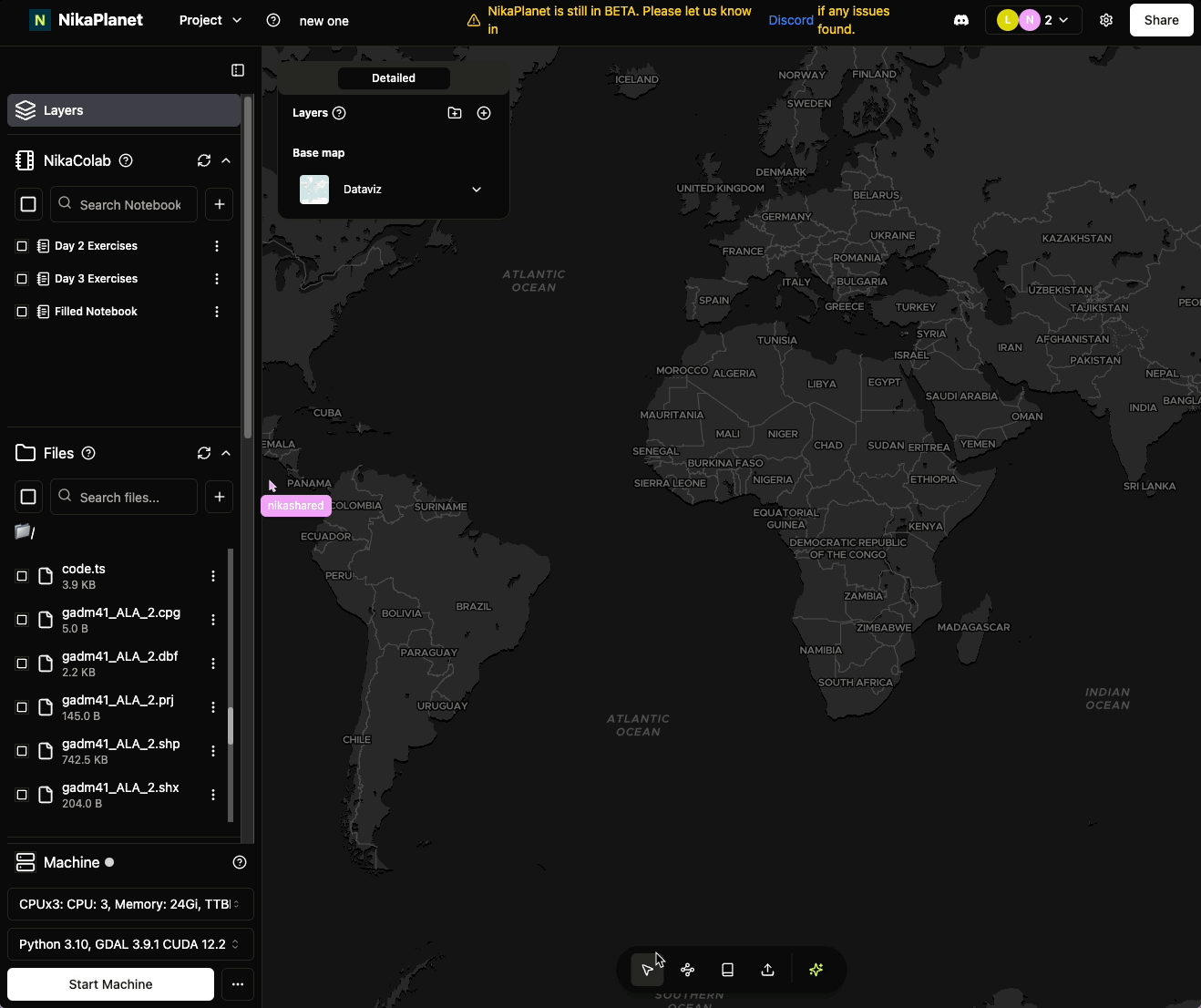1201x1008 pixels.
Task: Refresh the NikaColab notebooks list
Action: [204, 160]
